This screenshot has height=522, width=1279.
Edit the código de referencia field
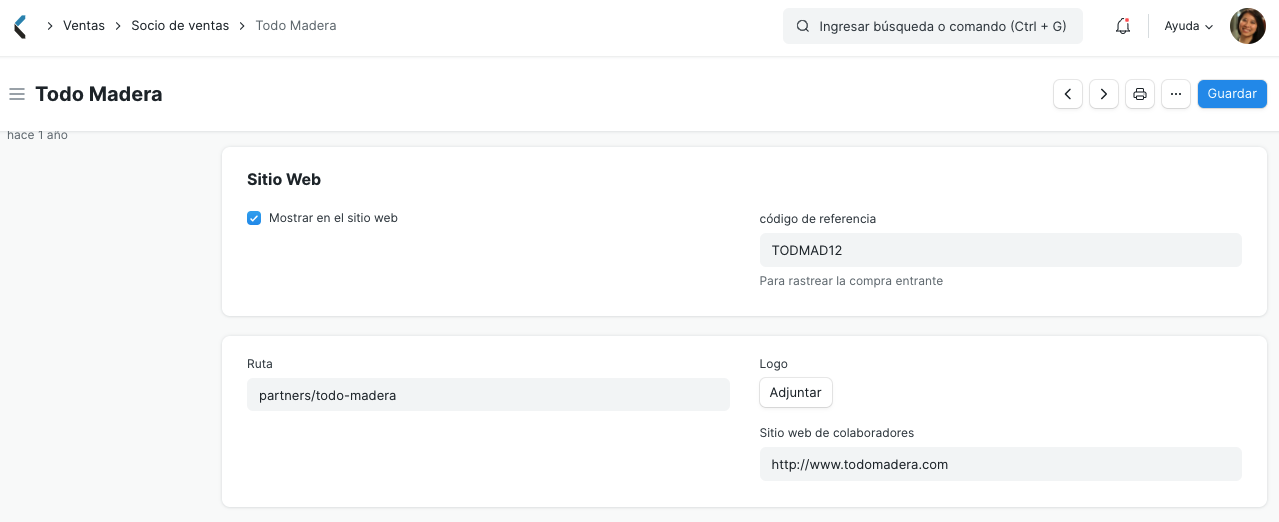tap(1001, 250)
